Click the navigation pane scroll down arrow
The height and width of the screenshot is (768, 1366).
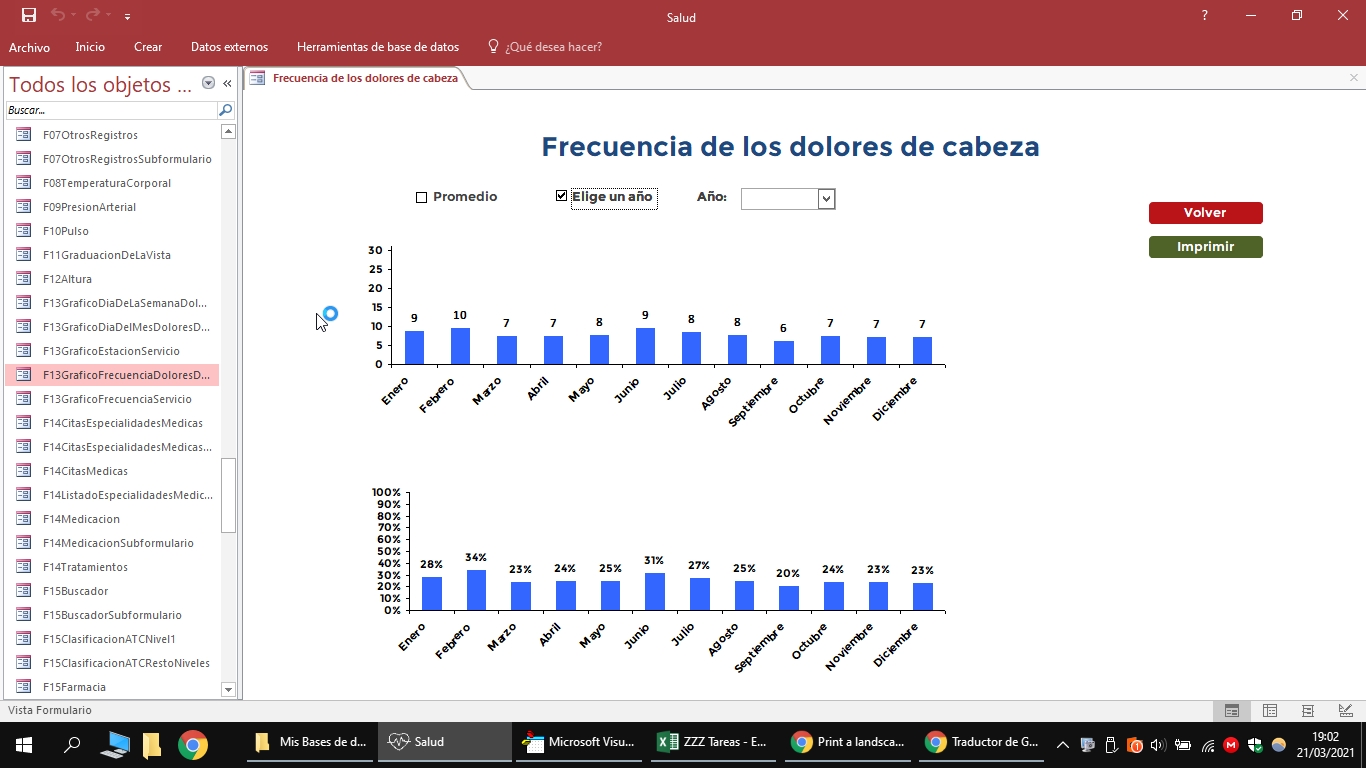pyautogui.click(x=228, y=689)
